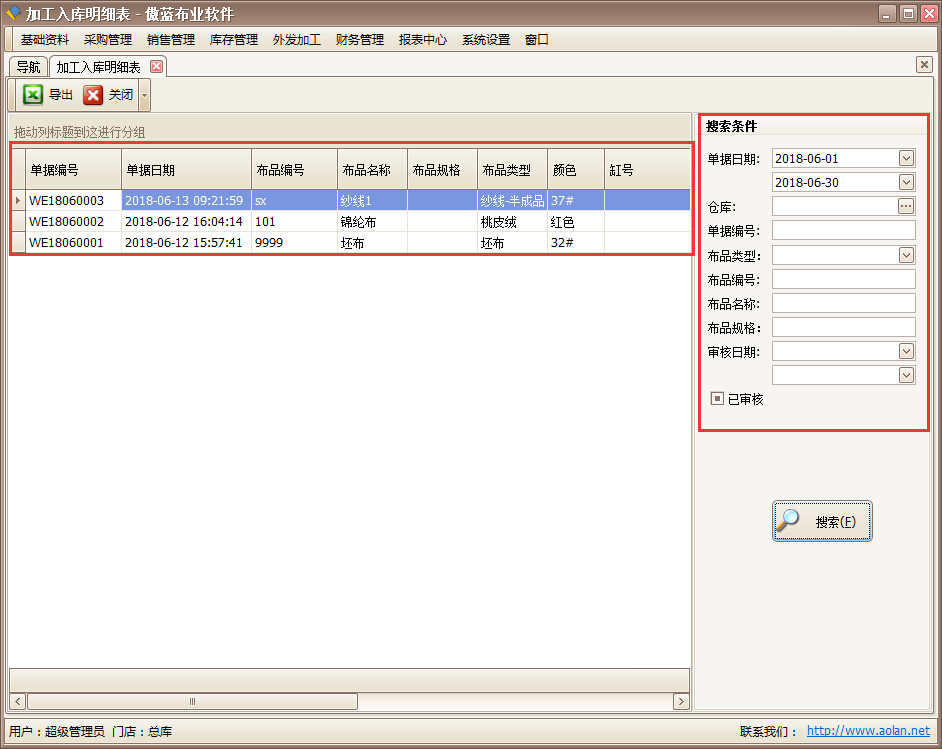Click the 单据编号 search input field
The height and width of the screenshot is (749, 942).
843,231
